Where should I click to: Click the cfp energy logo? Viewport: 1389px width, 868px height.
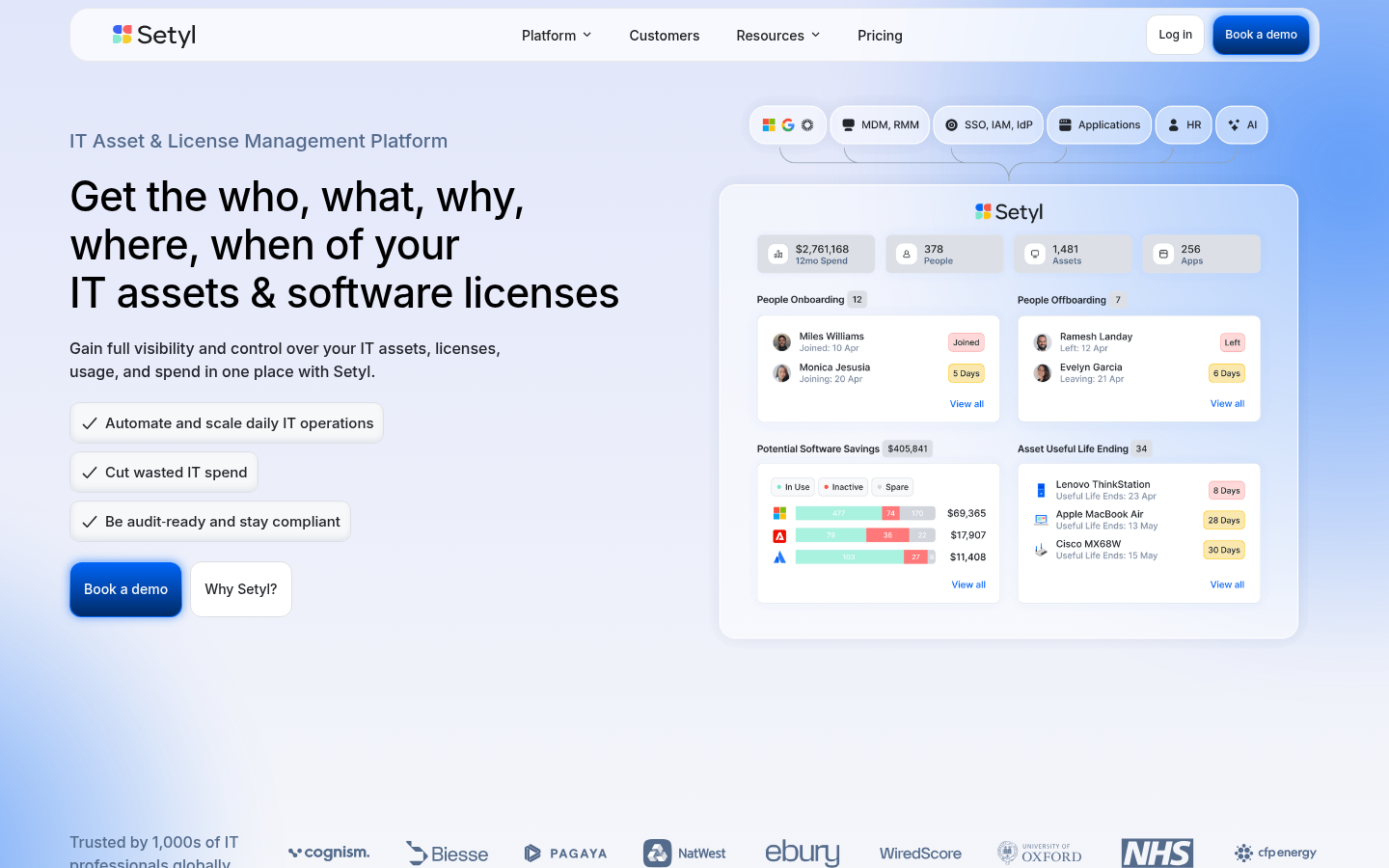point(1275,853)
